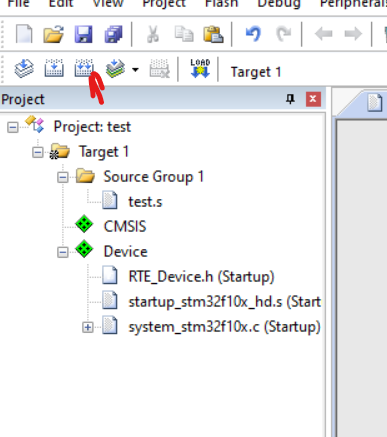387x437 pixels.
Task: Click the Stop build icon
Action: click(x=160, y=69)
